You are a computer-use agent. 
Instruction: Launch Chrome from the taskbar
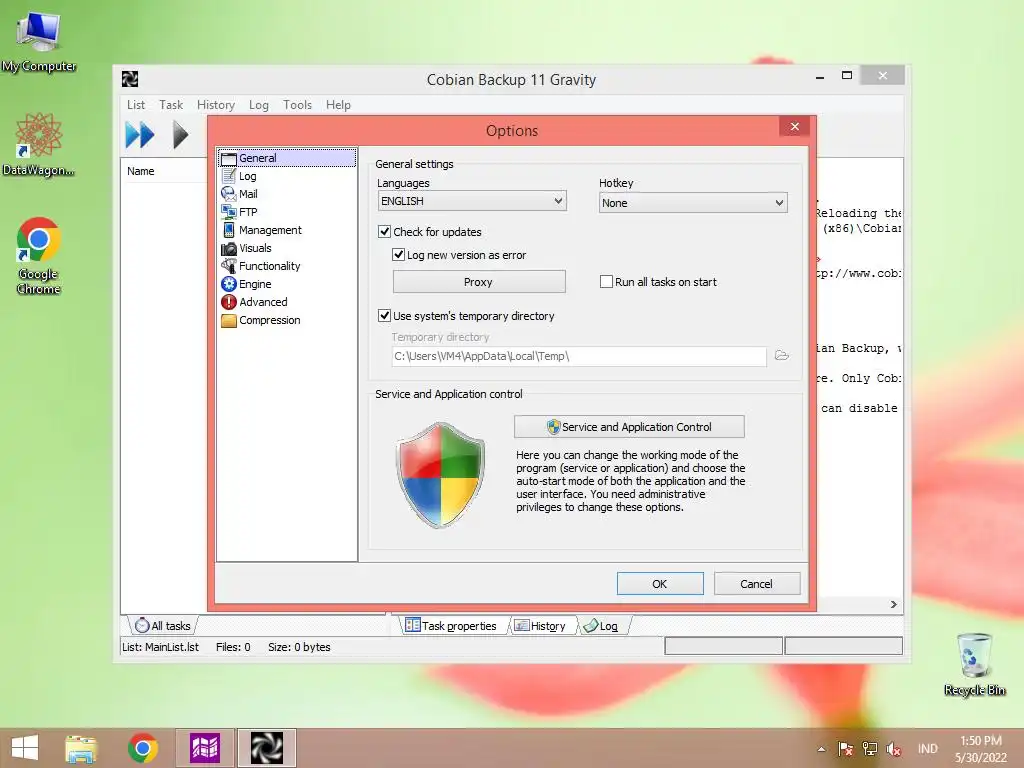[x=142, y=748]
